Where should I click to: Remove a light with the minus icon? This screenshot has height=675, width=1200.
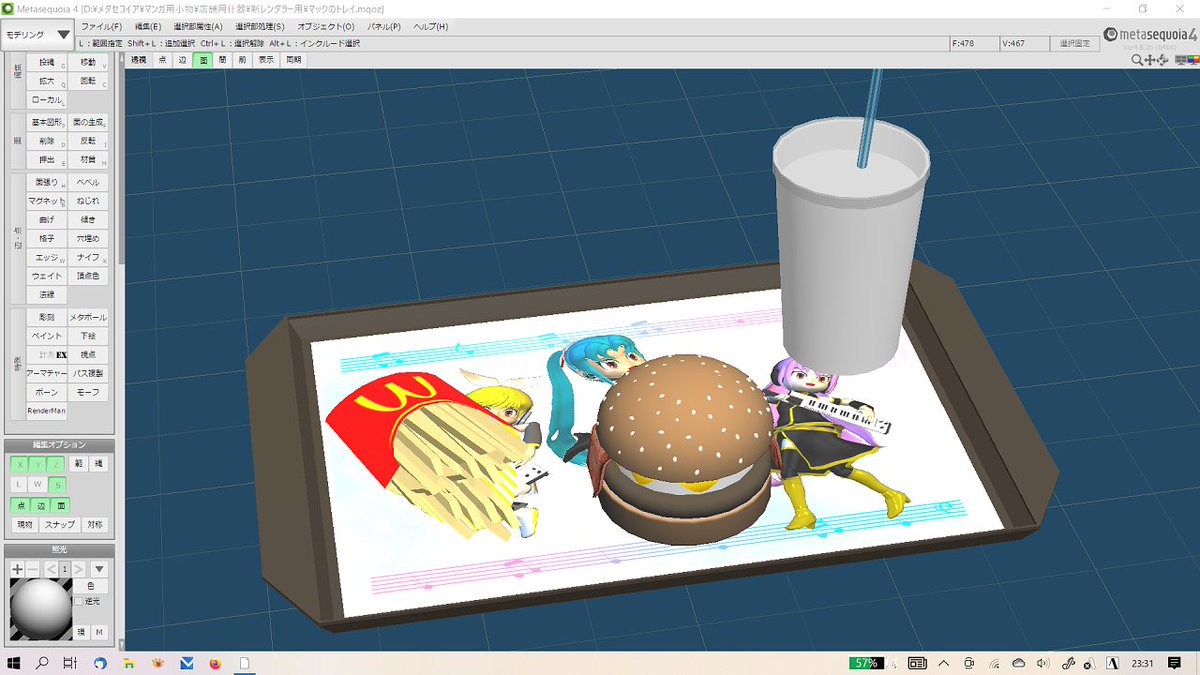point(31,569)
